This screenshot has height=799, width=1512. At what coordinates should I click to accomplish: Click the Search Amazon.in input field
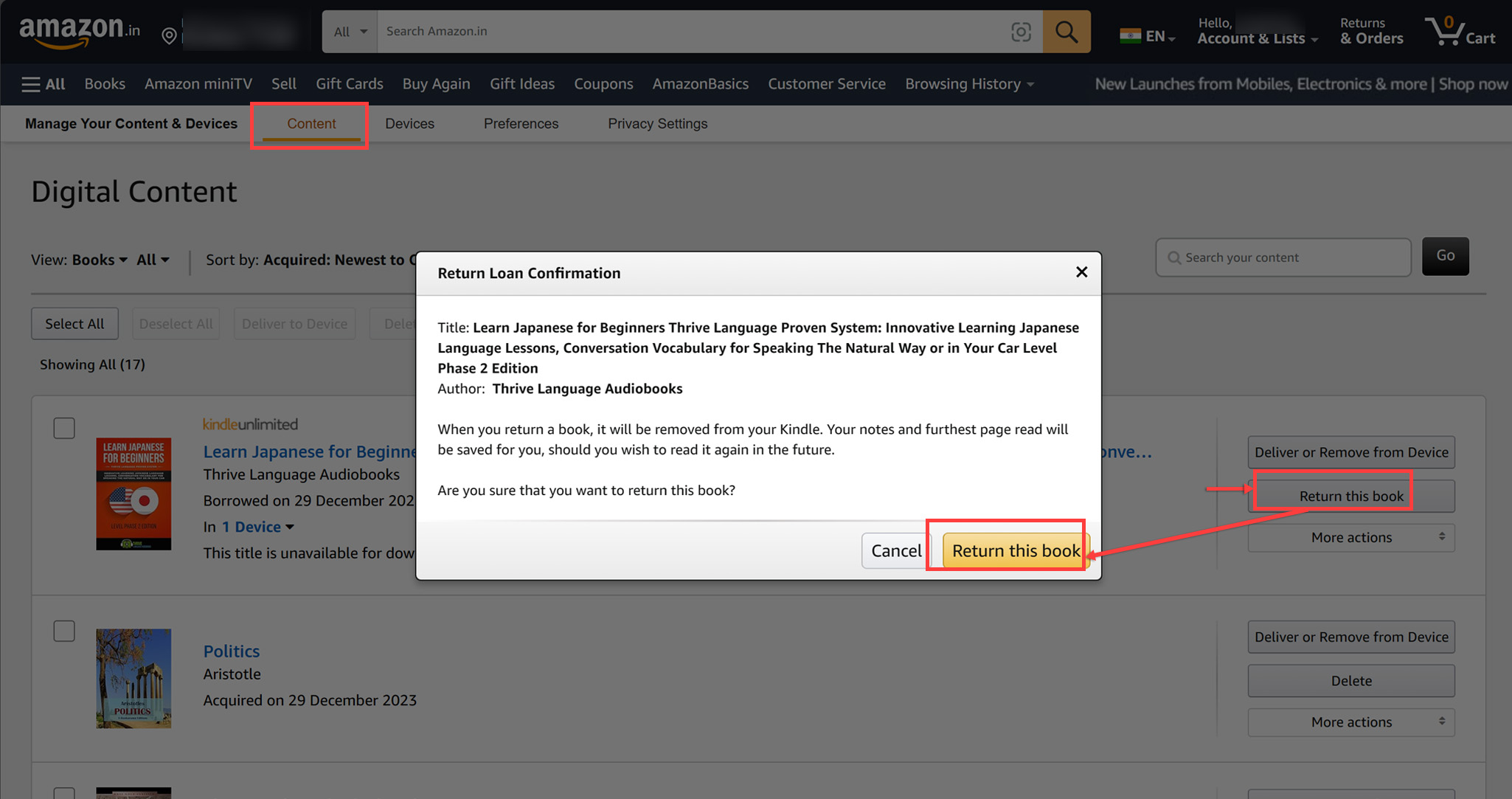(x=693, y=32)
